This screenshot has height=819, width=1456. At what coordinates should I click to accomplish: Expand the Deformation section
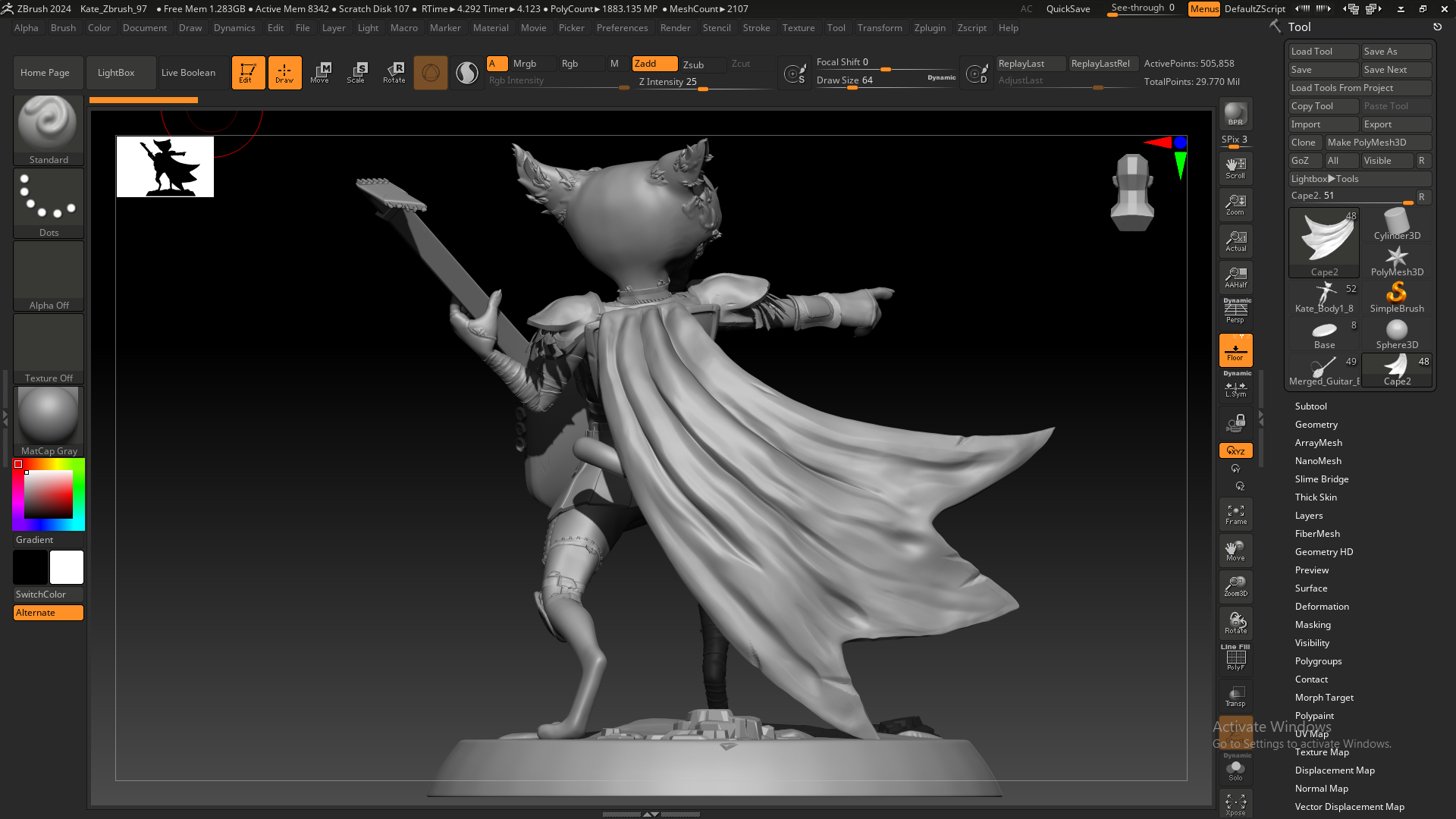[1321, 607]
